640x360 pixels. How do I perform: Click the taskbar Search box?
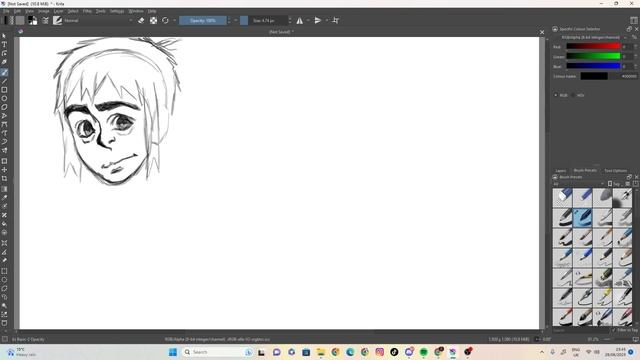[x=218, y=352]
